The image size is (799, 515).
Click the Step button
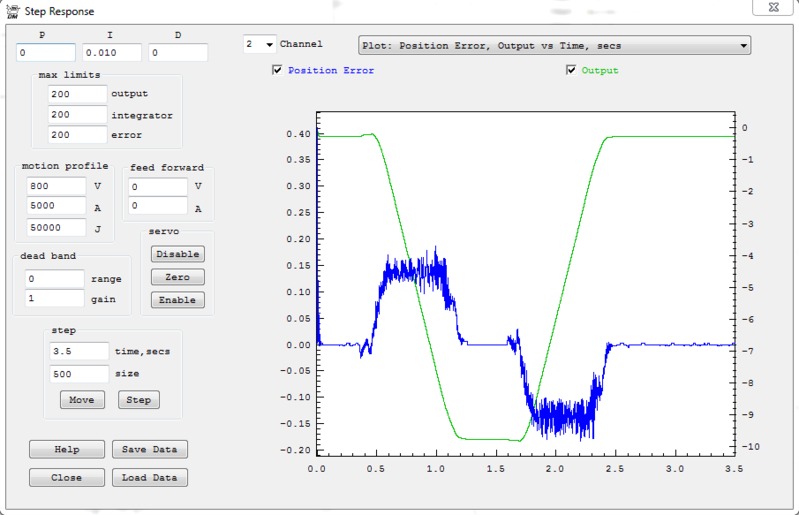[139, 400]
